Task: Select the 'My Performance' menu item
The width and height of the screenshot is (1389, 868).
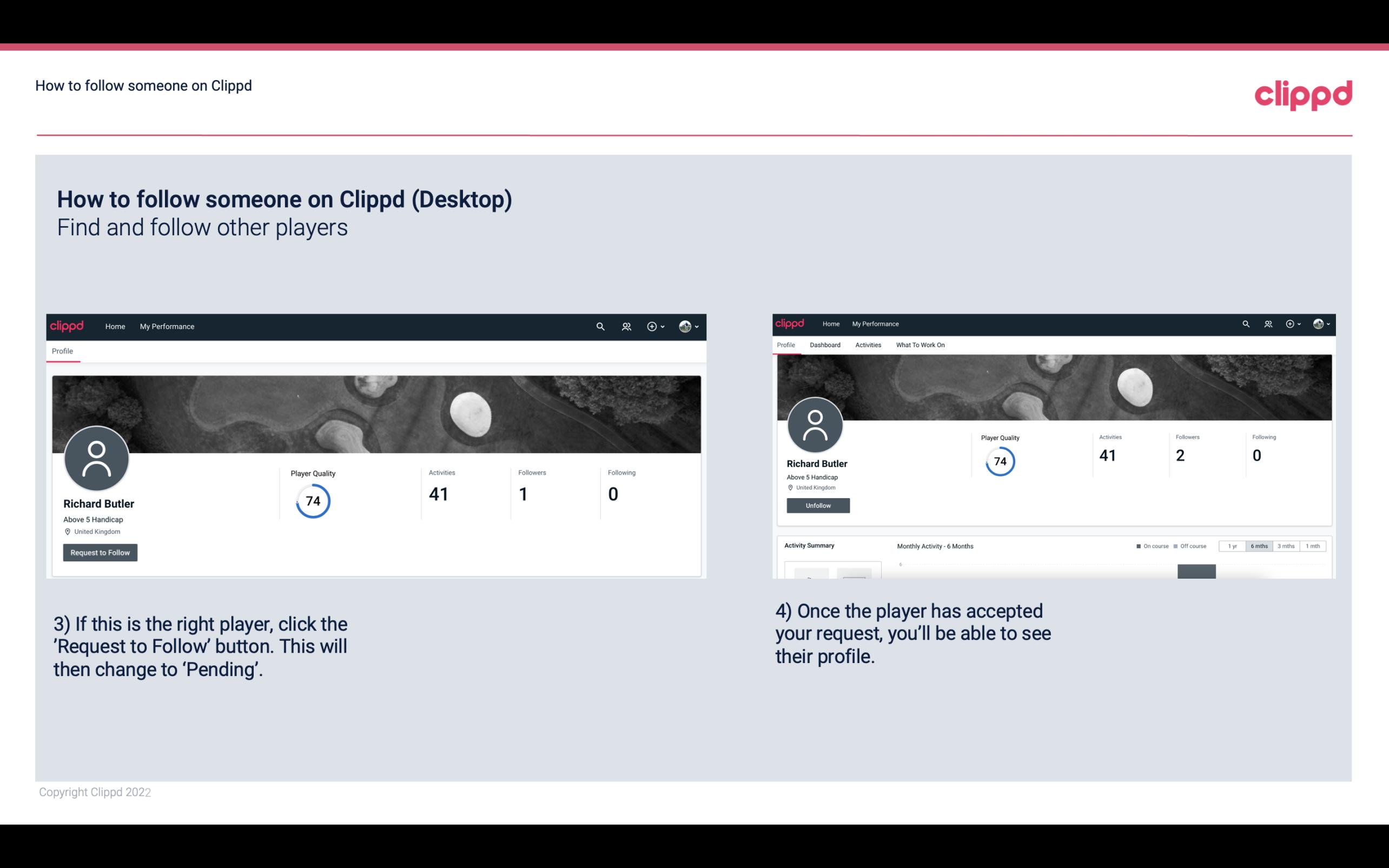Action: [166, 326]
